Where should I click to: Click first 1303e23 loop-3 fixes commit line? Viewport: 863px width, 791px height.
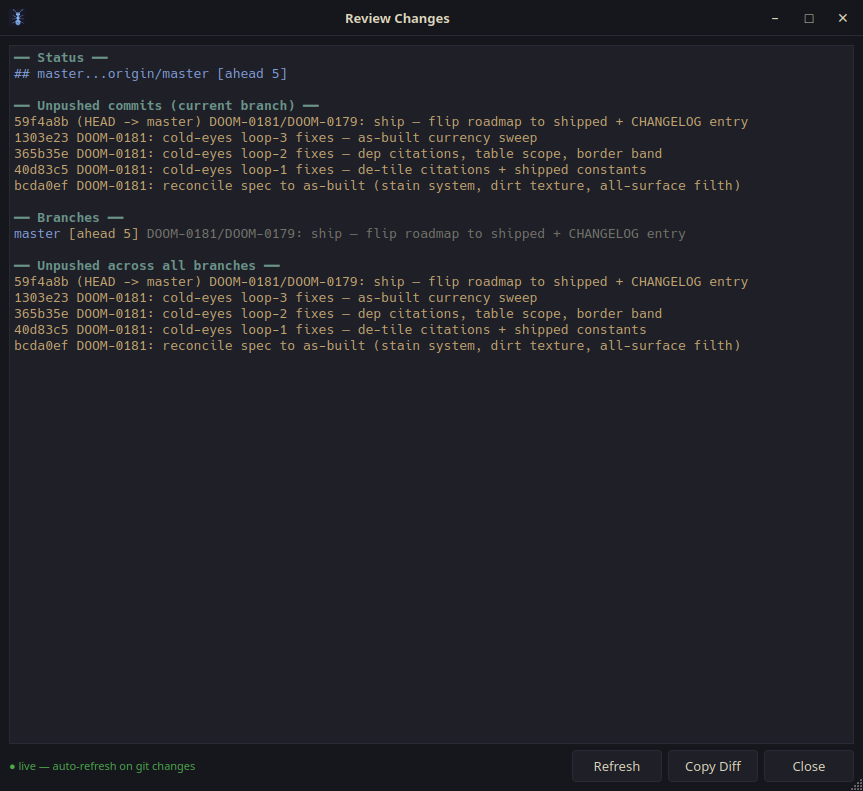coord(275,138)
